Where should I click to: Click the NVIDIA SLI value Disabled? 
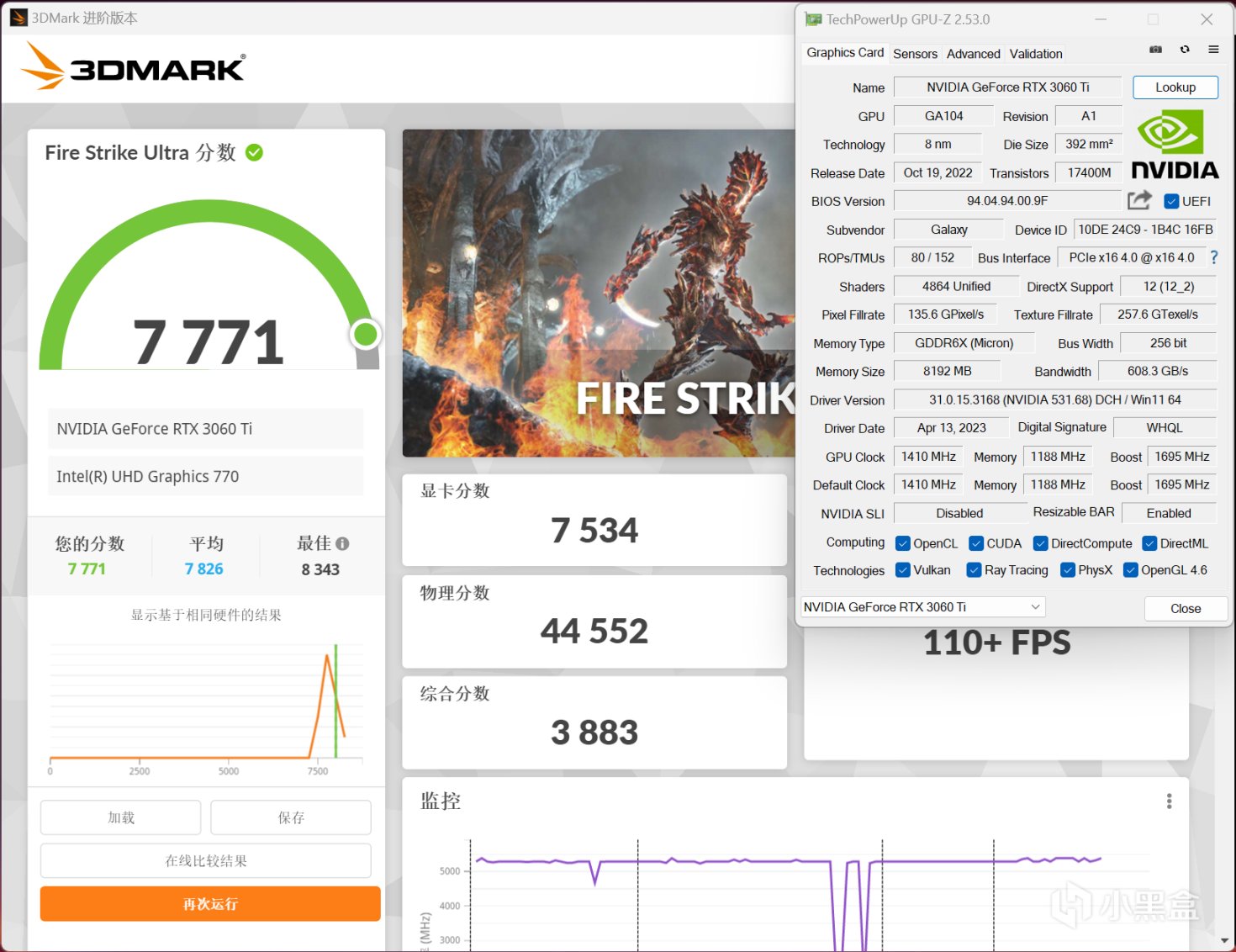coord(959,513)
